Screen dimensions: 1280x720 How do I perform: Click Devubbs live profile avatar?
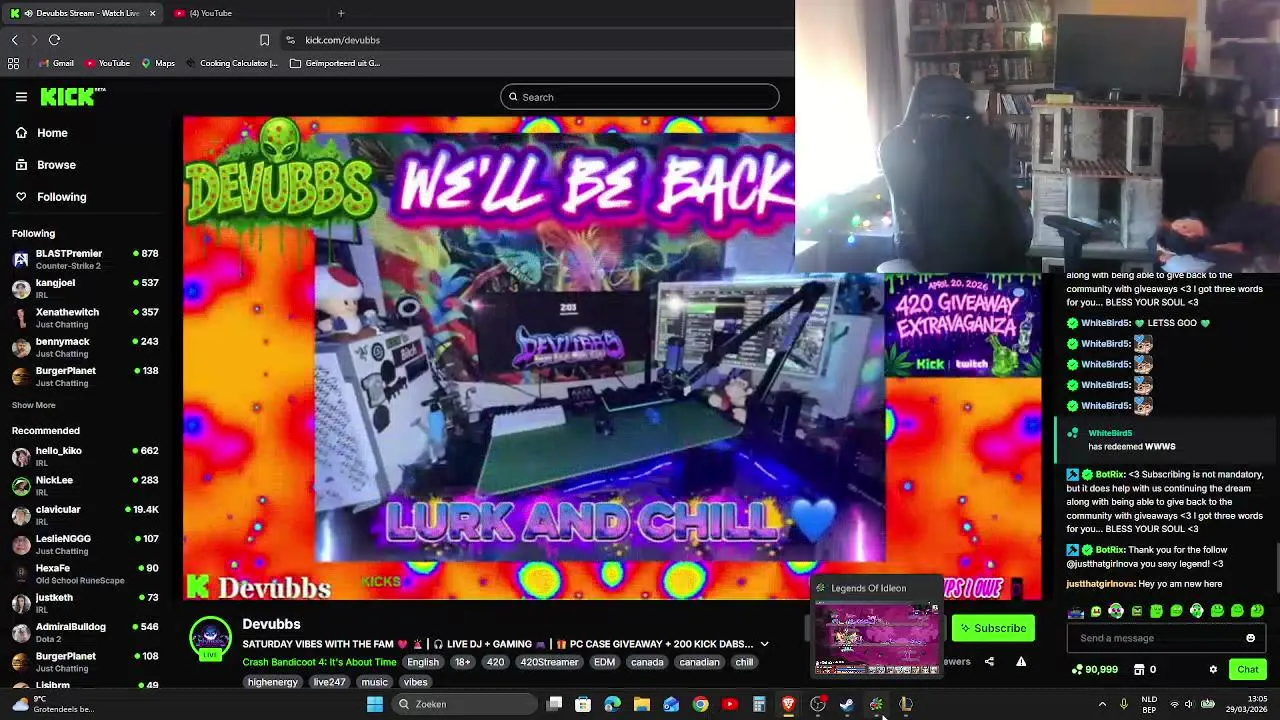click(210, 638)
